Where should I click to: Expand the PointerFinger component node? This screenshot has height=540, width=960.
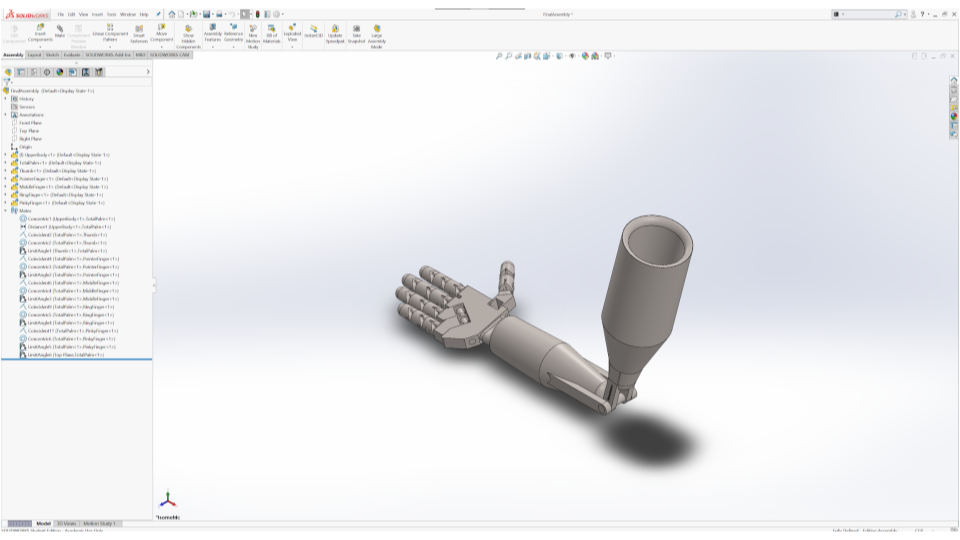pyautogui.click(x=5, y=179)
